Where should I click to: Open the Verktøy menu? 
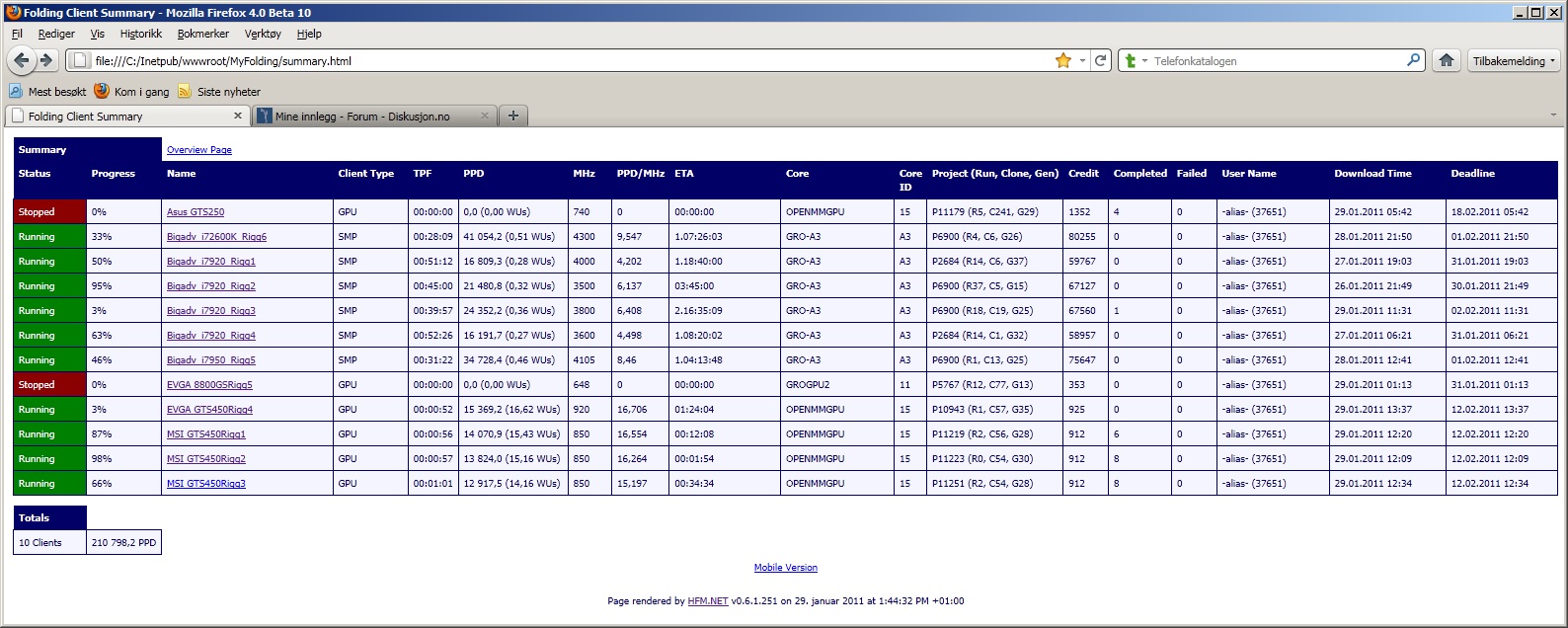[x=263, y=34]
